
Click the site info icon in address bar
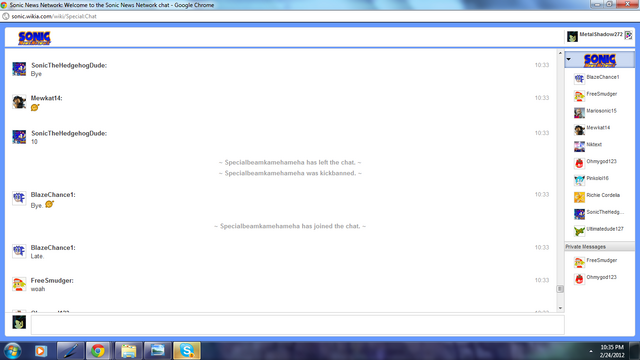click(x=6, y=16)
